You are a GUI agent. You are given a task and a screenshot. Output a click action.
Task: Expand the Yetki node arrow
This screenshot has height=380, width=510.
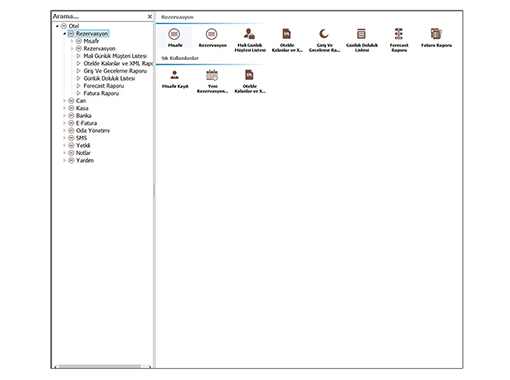[x=65, y=146]
